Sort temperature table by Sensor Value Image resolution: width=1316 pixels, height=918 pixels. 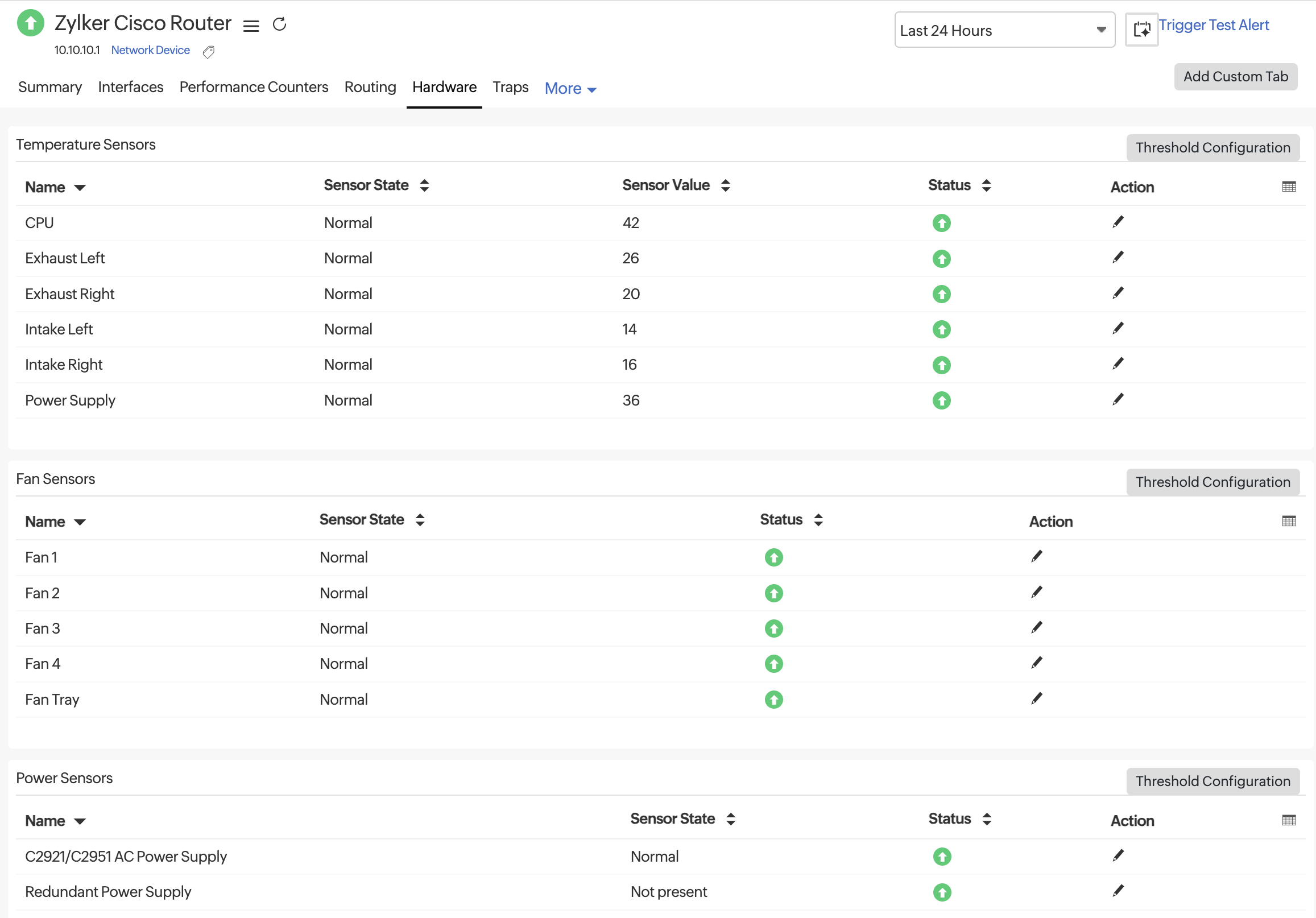pos(725,185)
